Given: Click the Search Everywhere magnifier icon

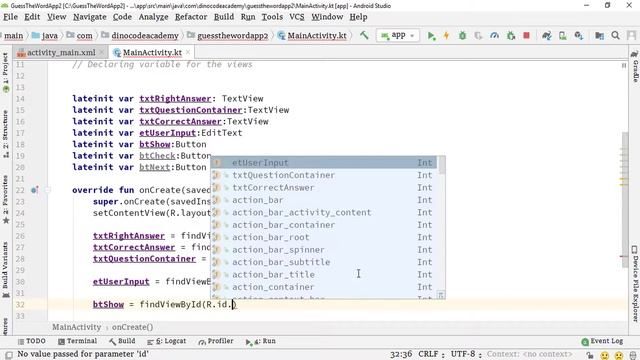Looking at the screenshot, I should [x=616, y=36].
